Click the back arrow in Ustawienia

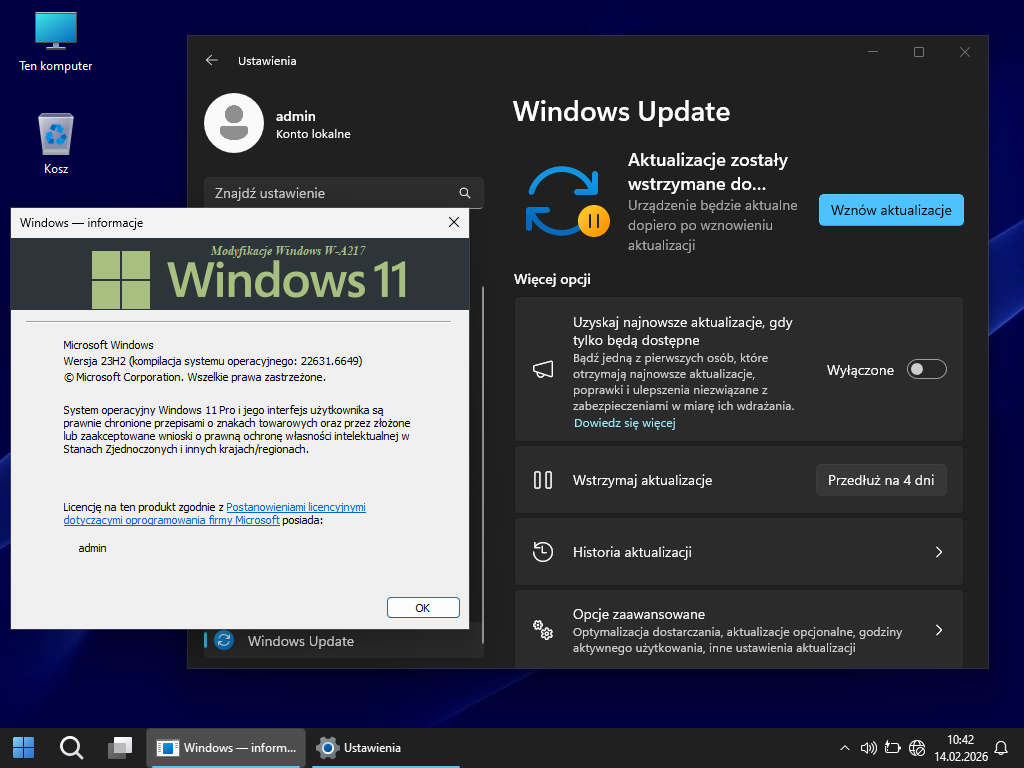click(x=211, y=60)
